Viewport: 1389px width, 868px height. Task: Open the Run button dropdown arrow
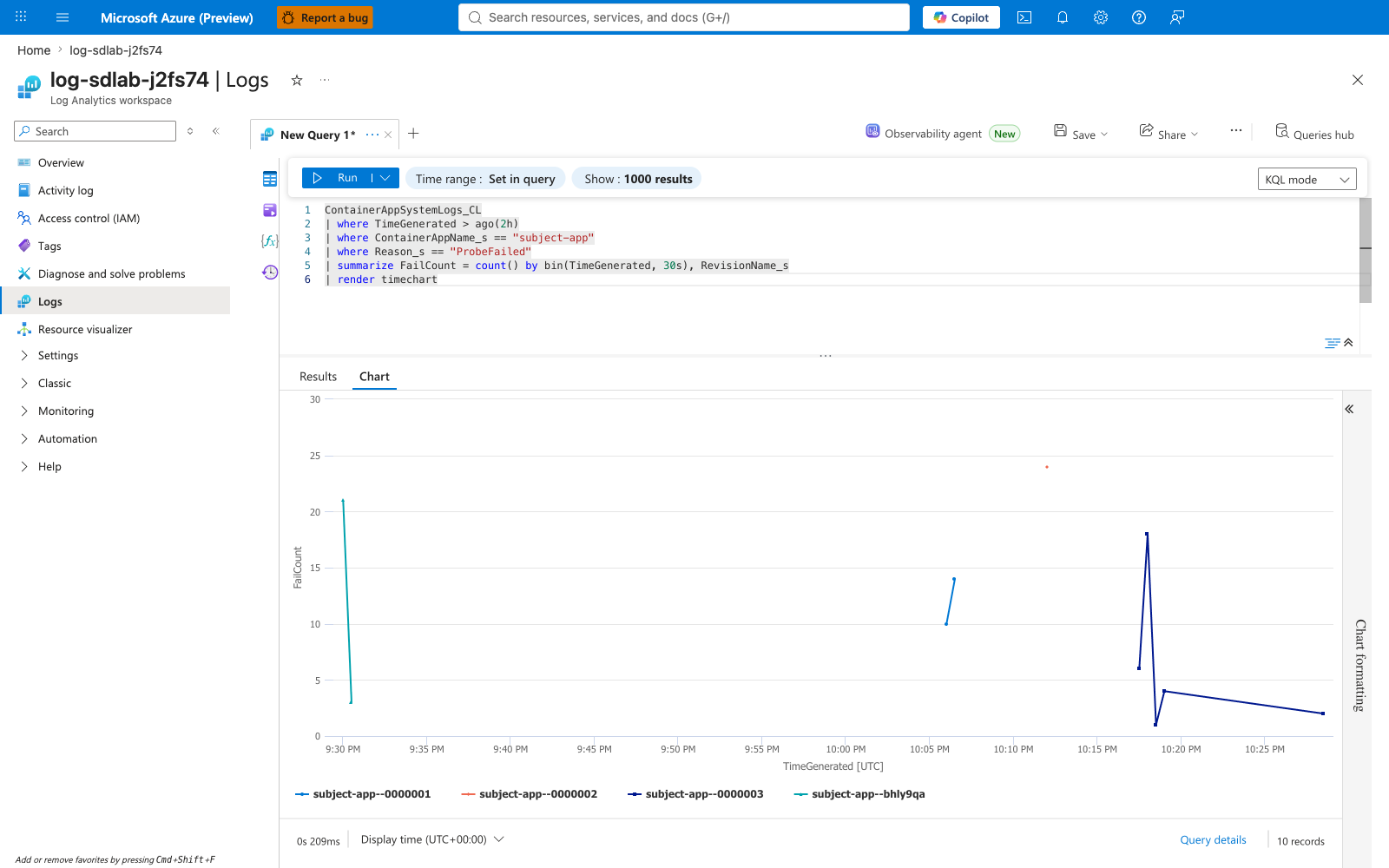[385, 178]
